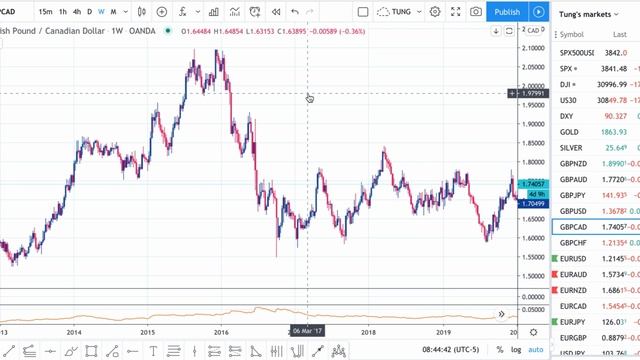640x360 pixels.
Task: Click the blue Publish button
Action: pyautogui.click(x=507, y=12)
